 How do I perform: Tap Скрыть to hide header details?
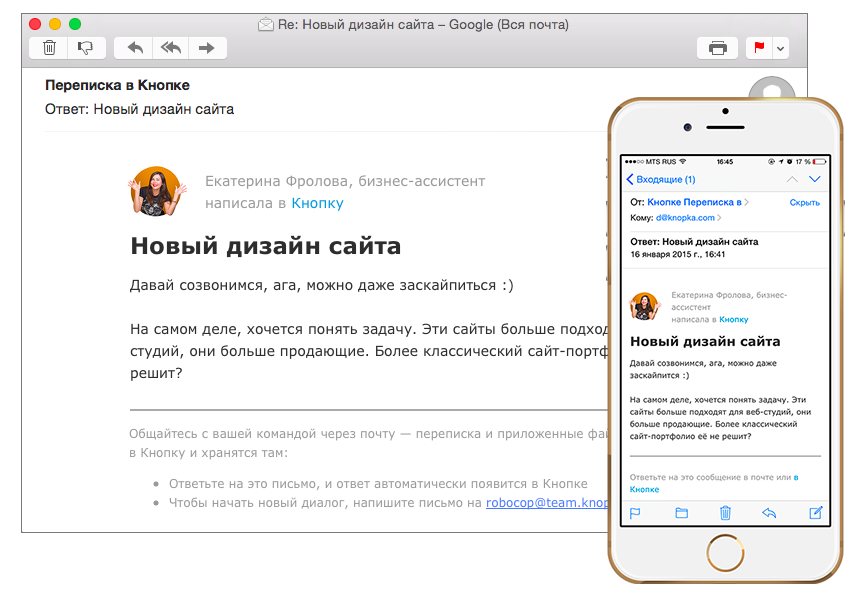click(804, 202)
